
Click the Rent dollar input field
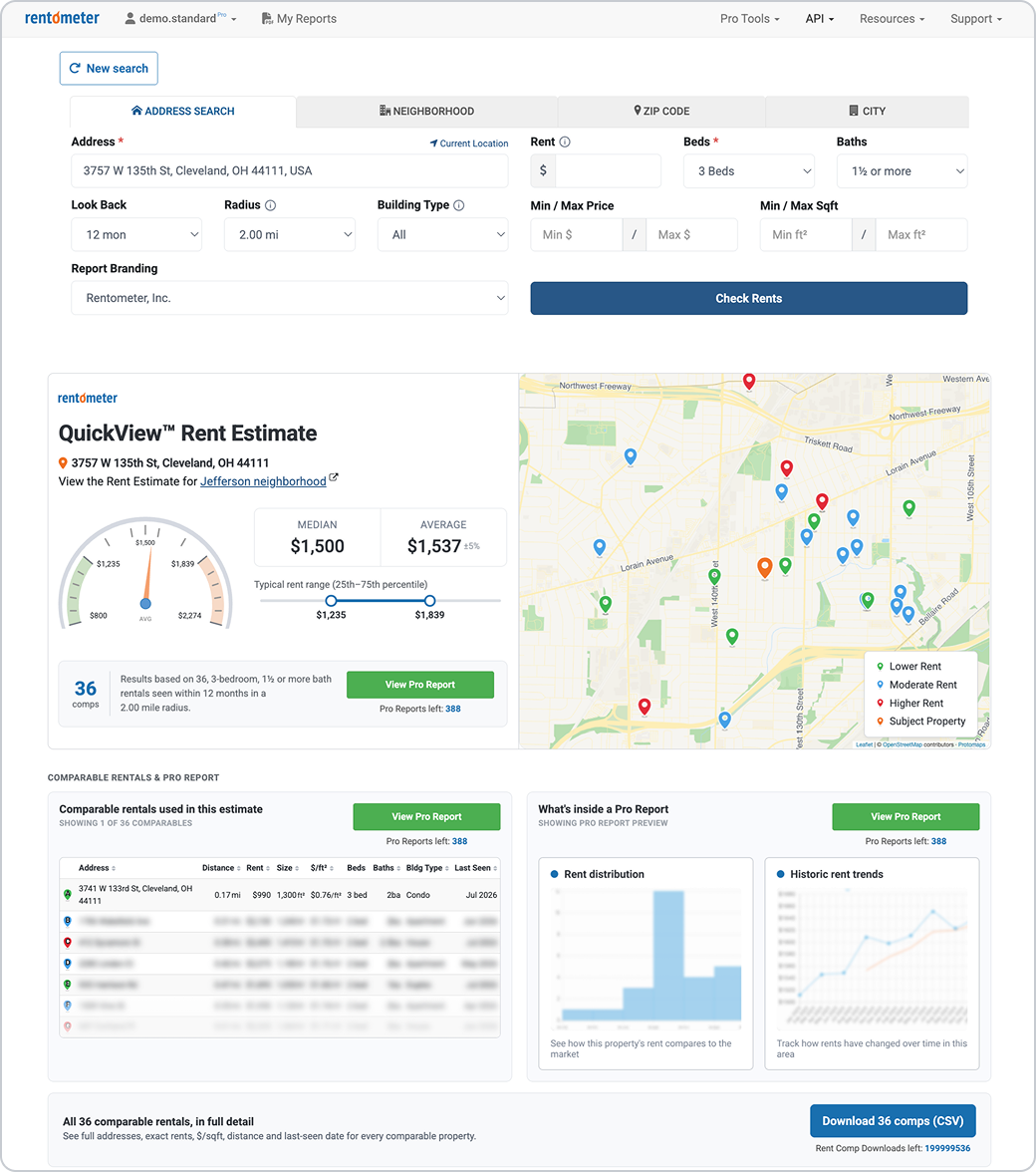(x=608, y=171)
